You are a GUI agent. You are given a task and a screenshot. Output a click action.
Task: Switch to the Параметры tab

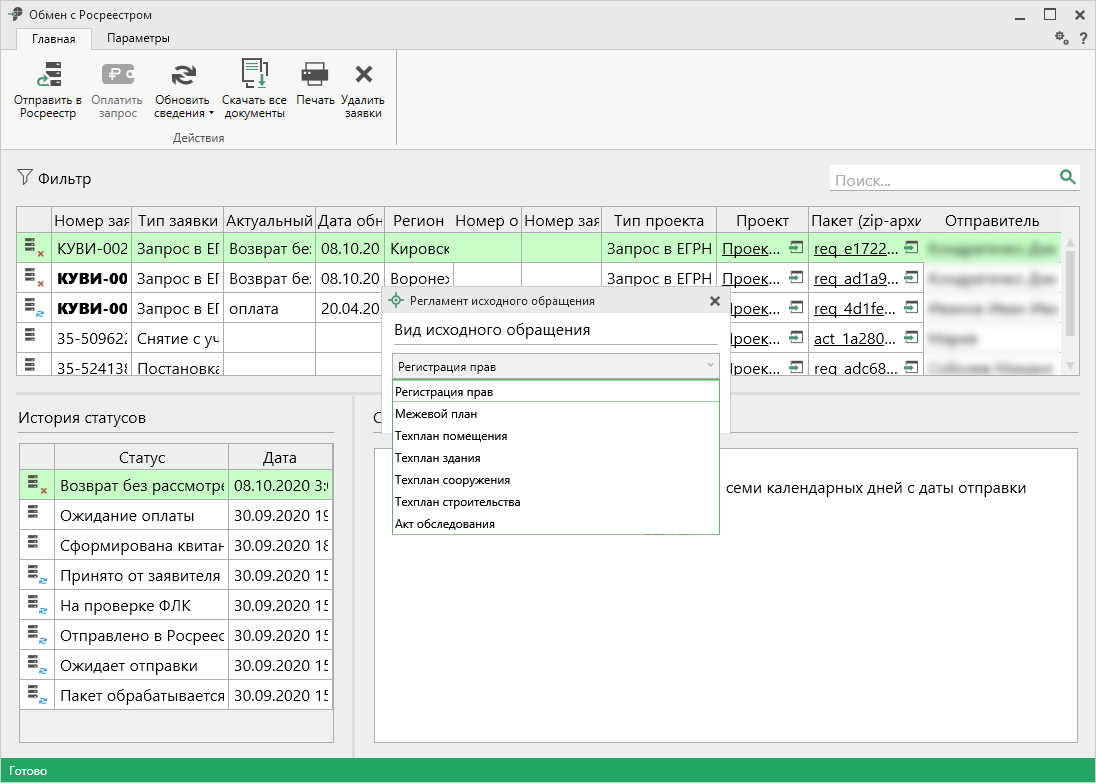click(138, 38)
